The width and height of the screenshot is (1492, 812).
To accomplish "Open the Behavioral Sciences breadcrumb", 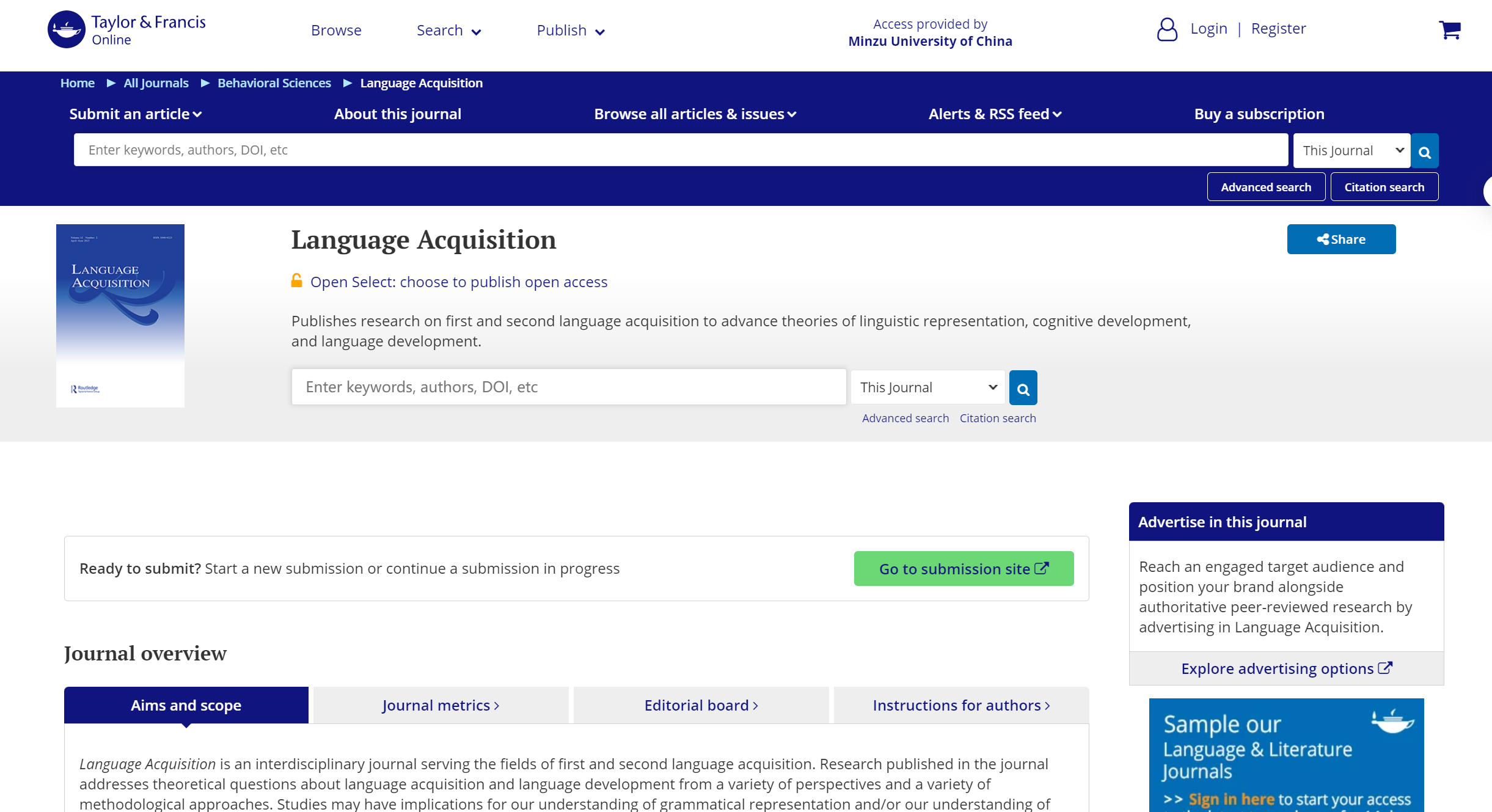I will click(x=274, y=83).
